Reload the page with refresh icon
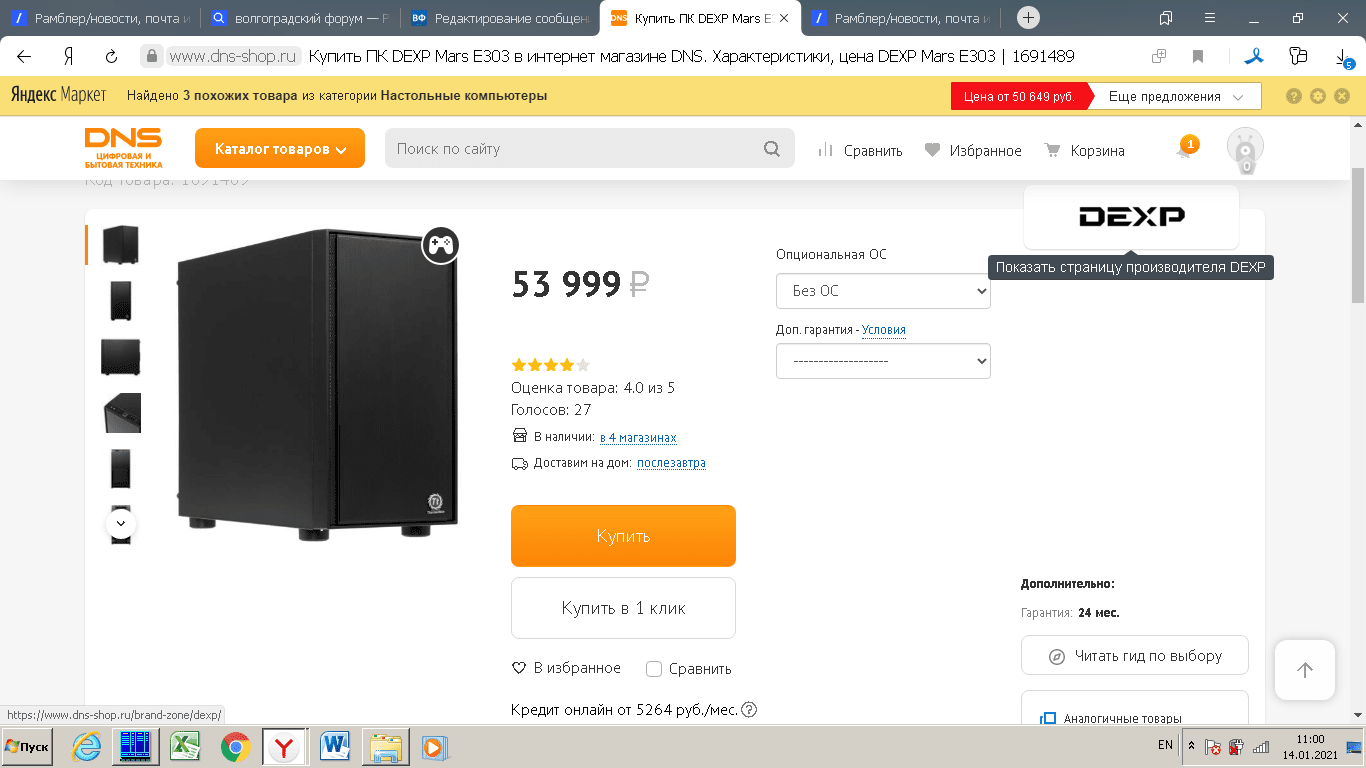The image size is (1366, 768). click(111, 57)
